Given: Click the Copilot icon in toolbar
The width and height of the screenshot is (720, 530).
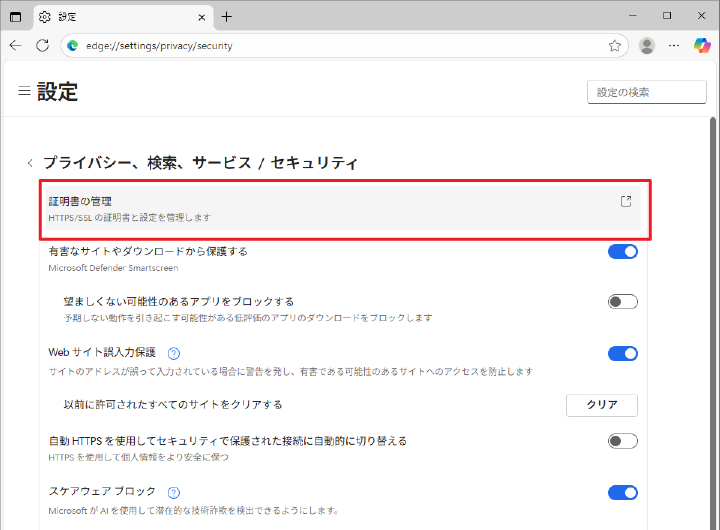Looking at the screenshot, I should click(x=702, y=45).
